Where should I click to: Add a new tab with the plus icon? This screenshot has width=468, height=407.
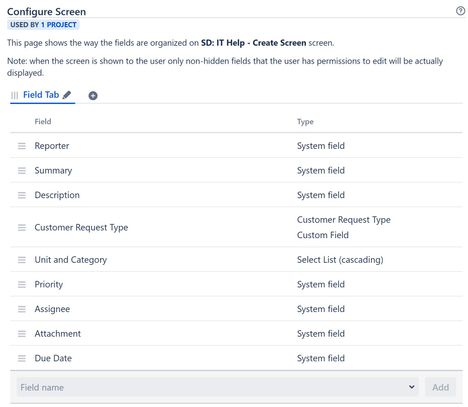pyautogui.click(x=93, y=96)
